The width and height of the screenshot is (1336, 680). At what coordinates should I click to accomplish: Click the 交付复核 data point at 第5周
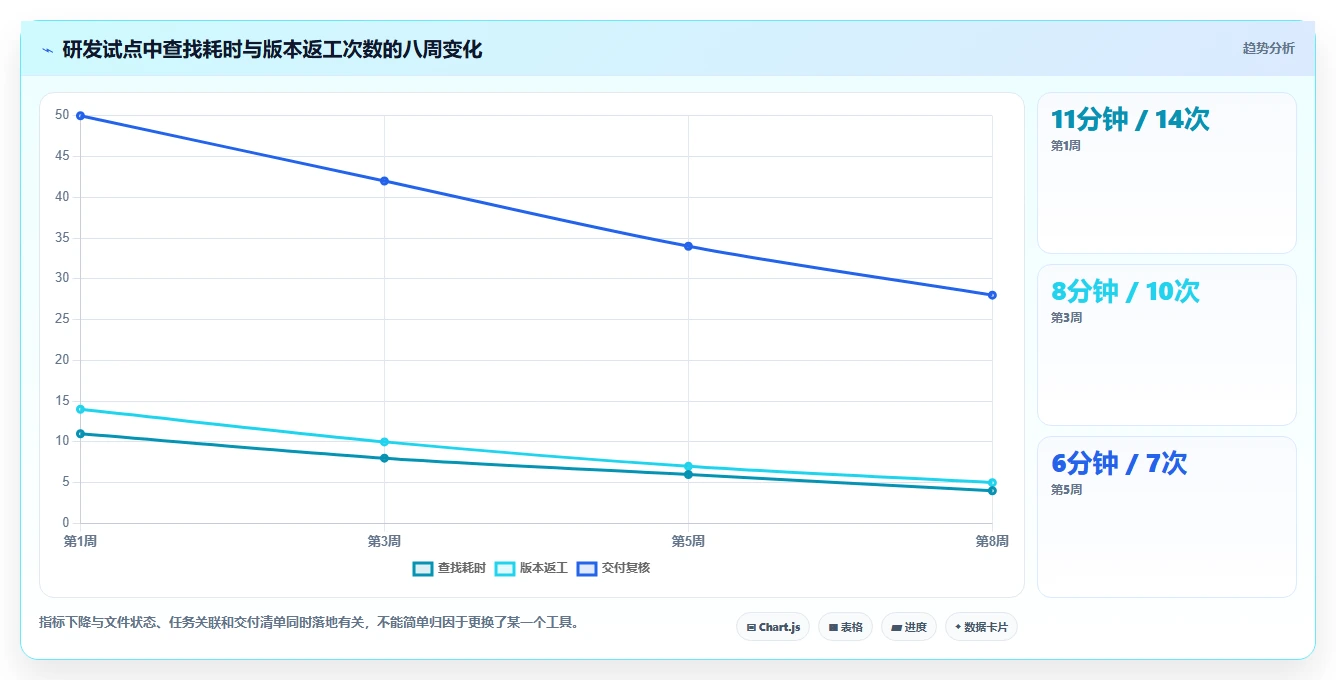[688, 246]
